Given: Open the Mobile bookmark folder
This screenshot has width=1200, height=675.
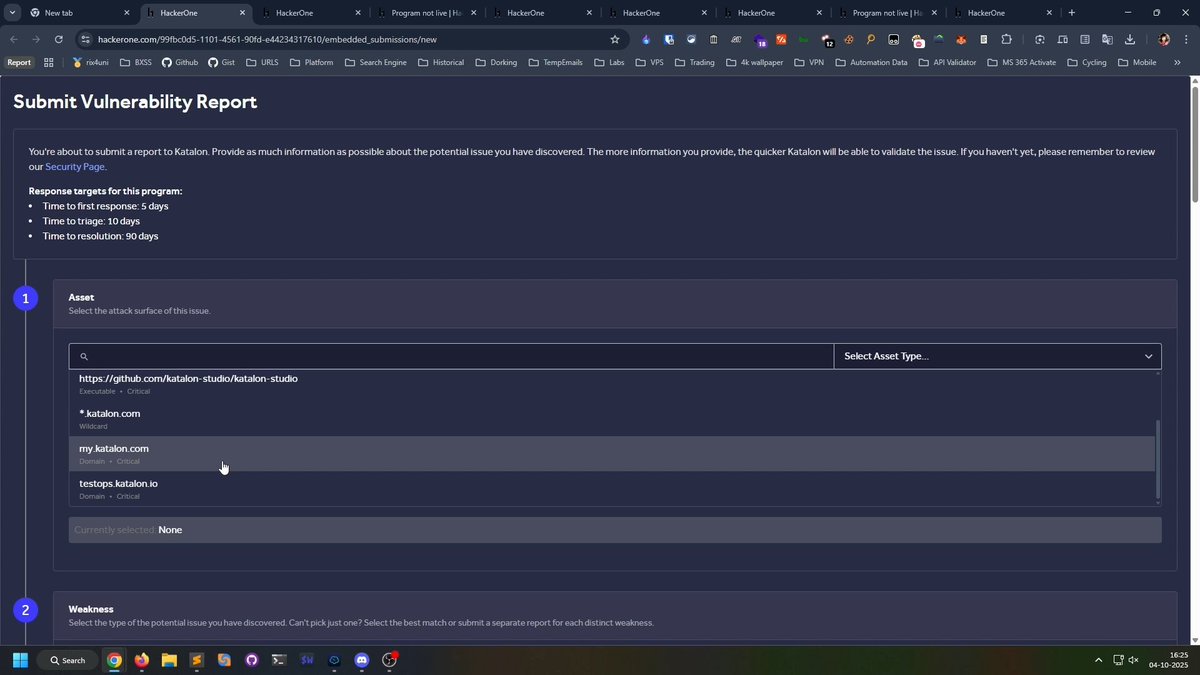Looking at the screenshot, I should [x=1137, y=62].
